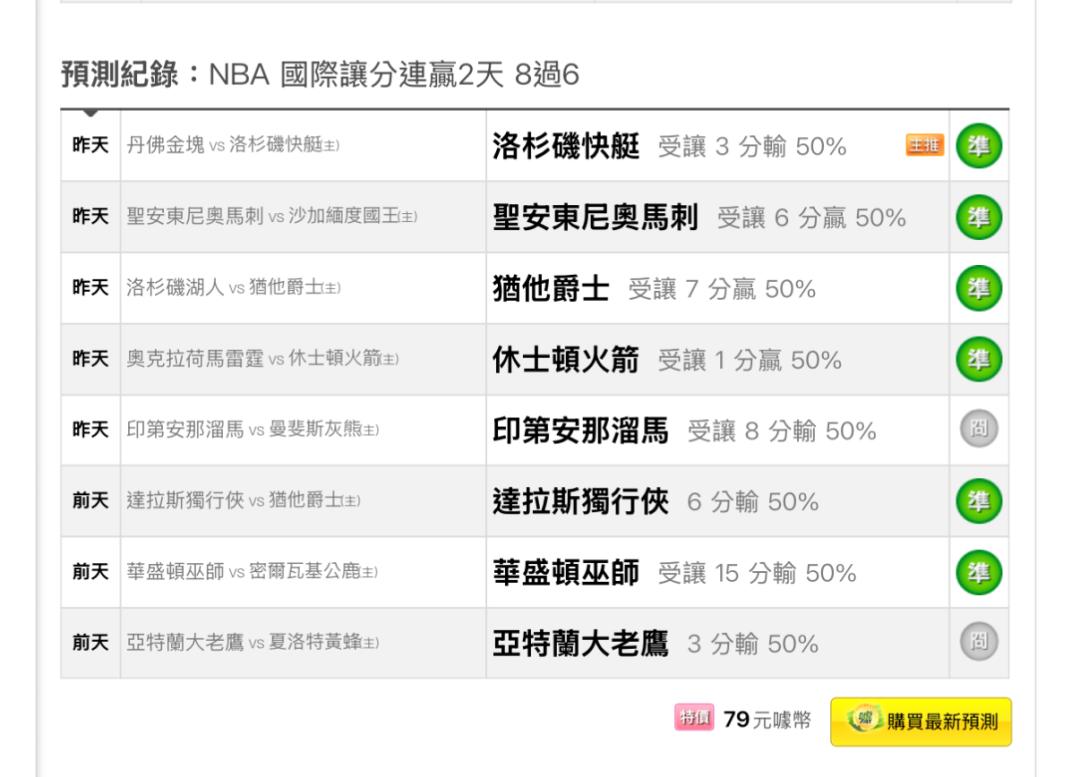
Task: Open the 華盛頓巫師 vs 密爾瓦基公鹿 matchup
Action: 252,571
